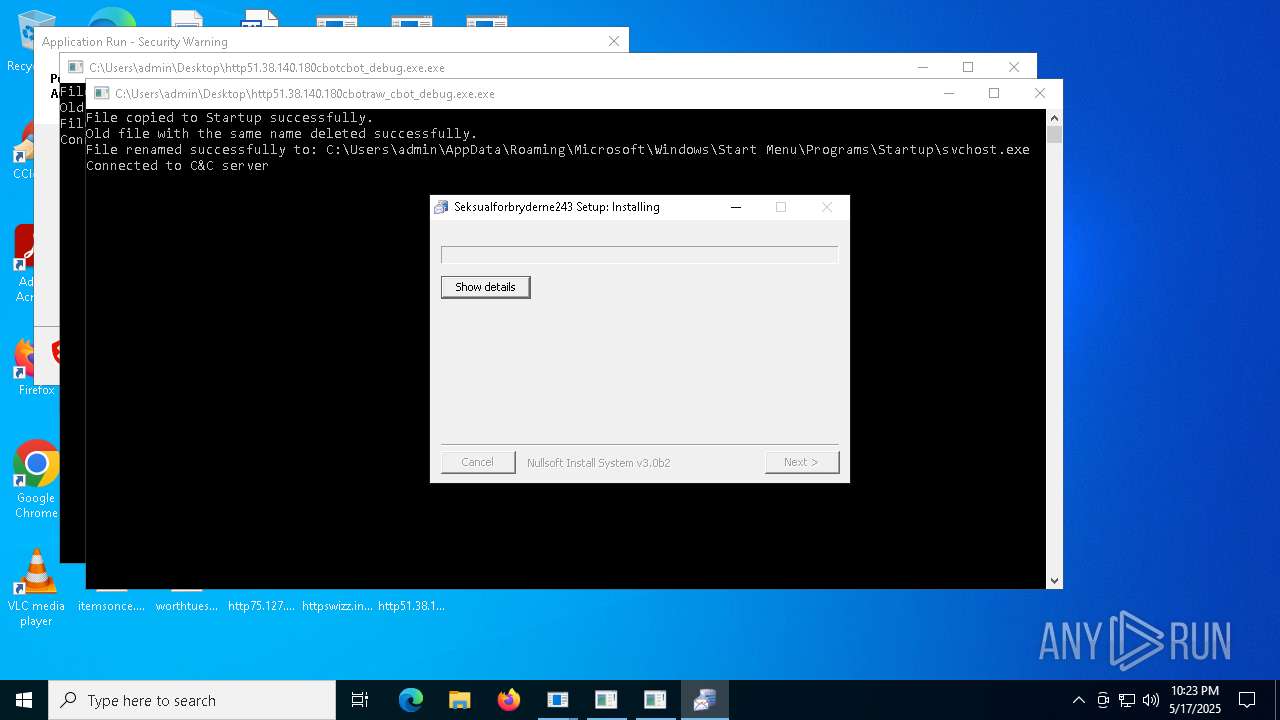Open the volume control in tray
The height and width of the screenshot is (720, 1280).
[x=1151, y=700]
